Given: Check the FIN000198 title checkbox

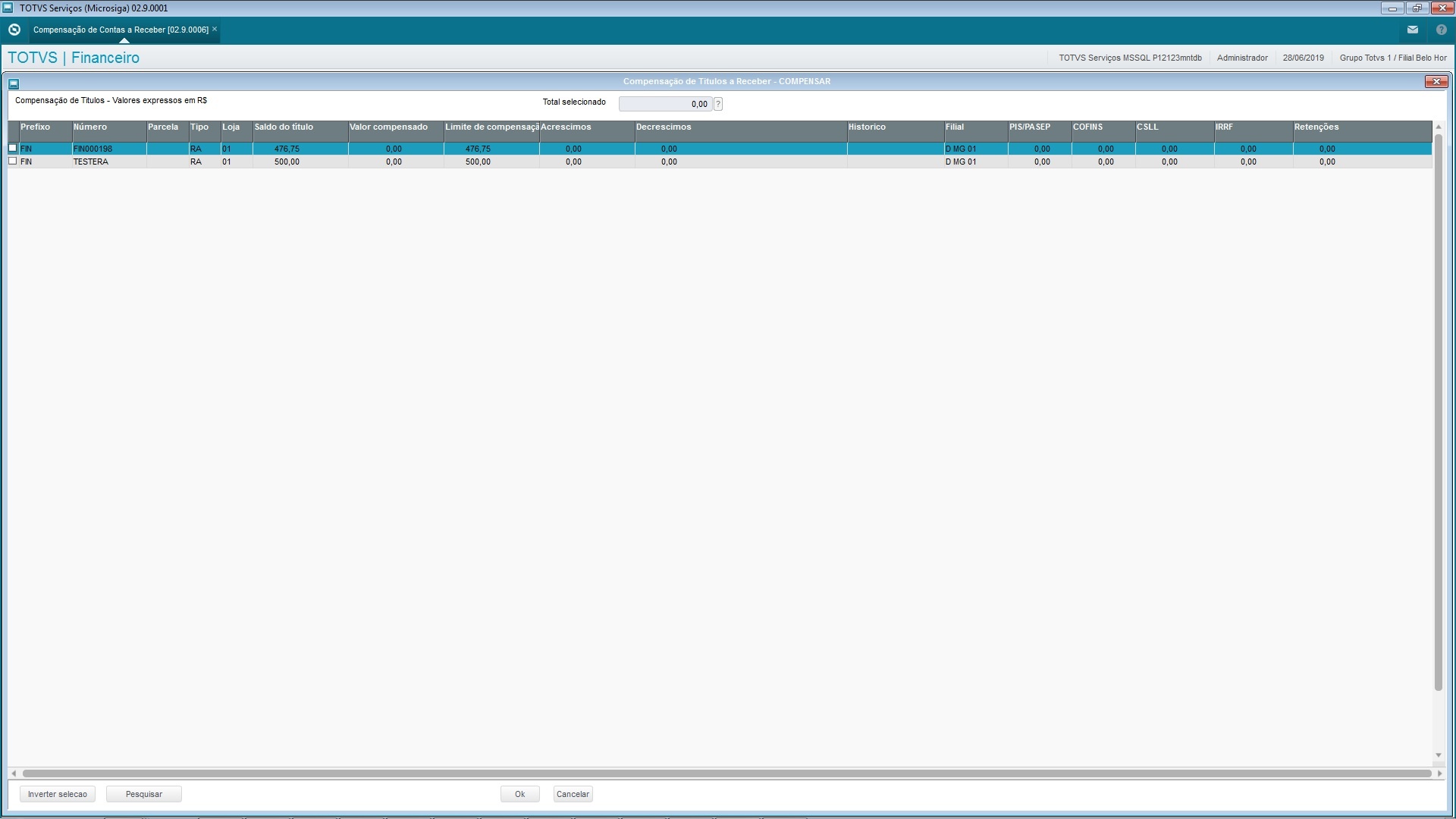Looking at the screenshot, I should click(13, 149).
